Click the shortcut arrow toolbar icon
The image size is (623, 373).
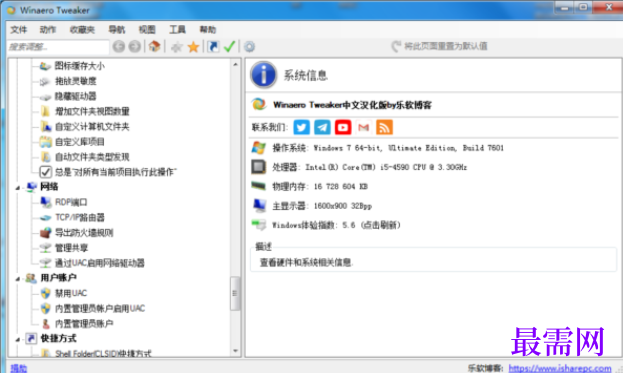(x=213, y=46)
